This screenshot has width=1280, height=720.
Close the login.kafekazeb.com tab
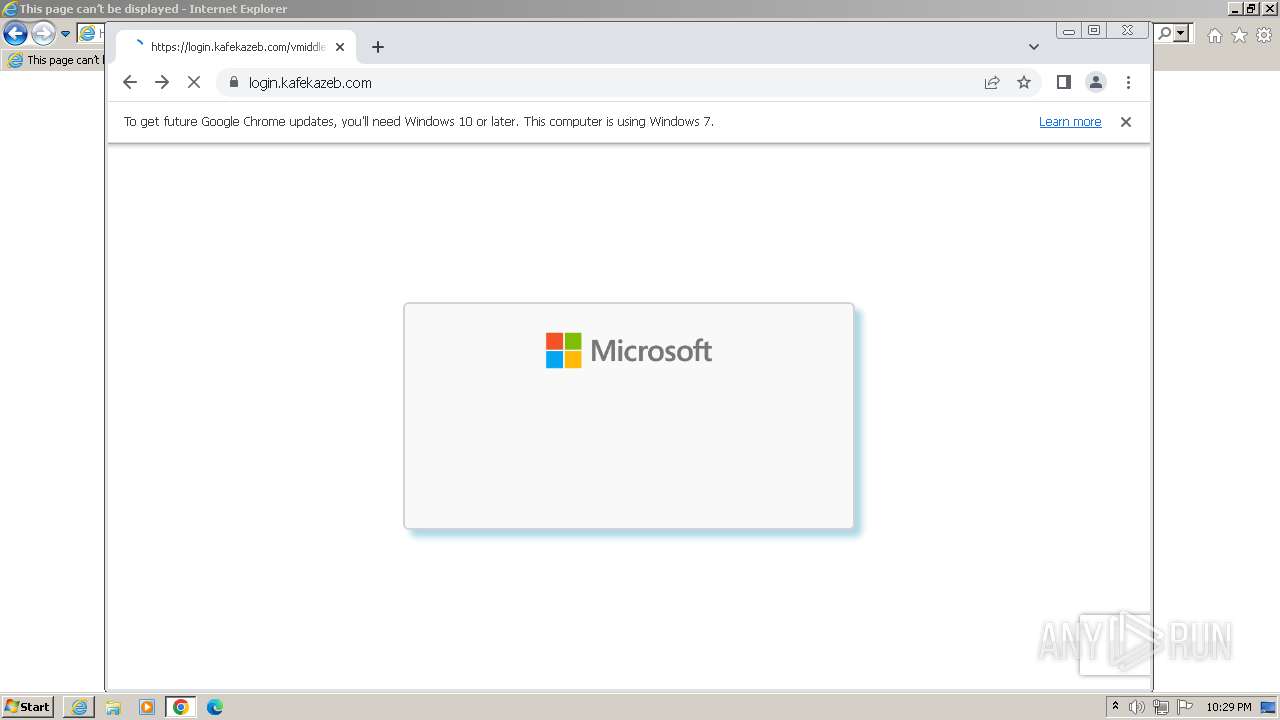340,47
